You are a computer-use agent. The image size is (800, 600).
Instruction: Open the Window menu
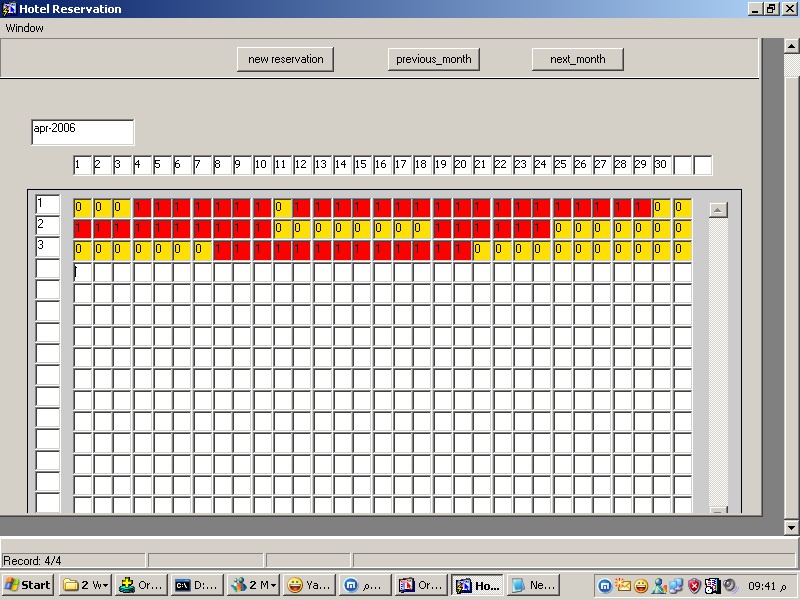coord(25,28)
